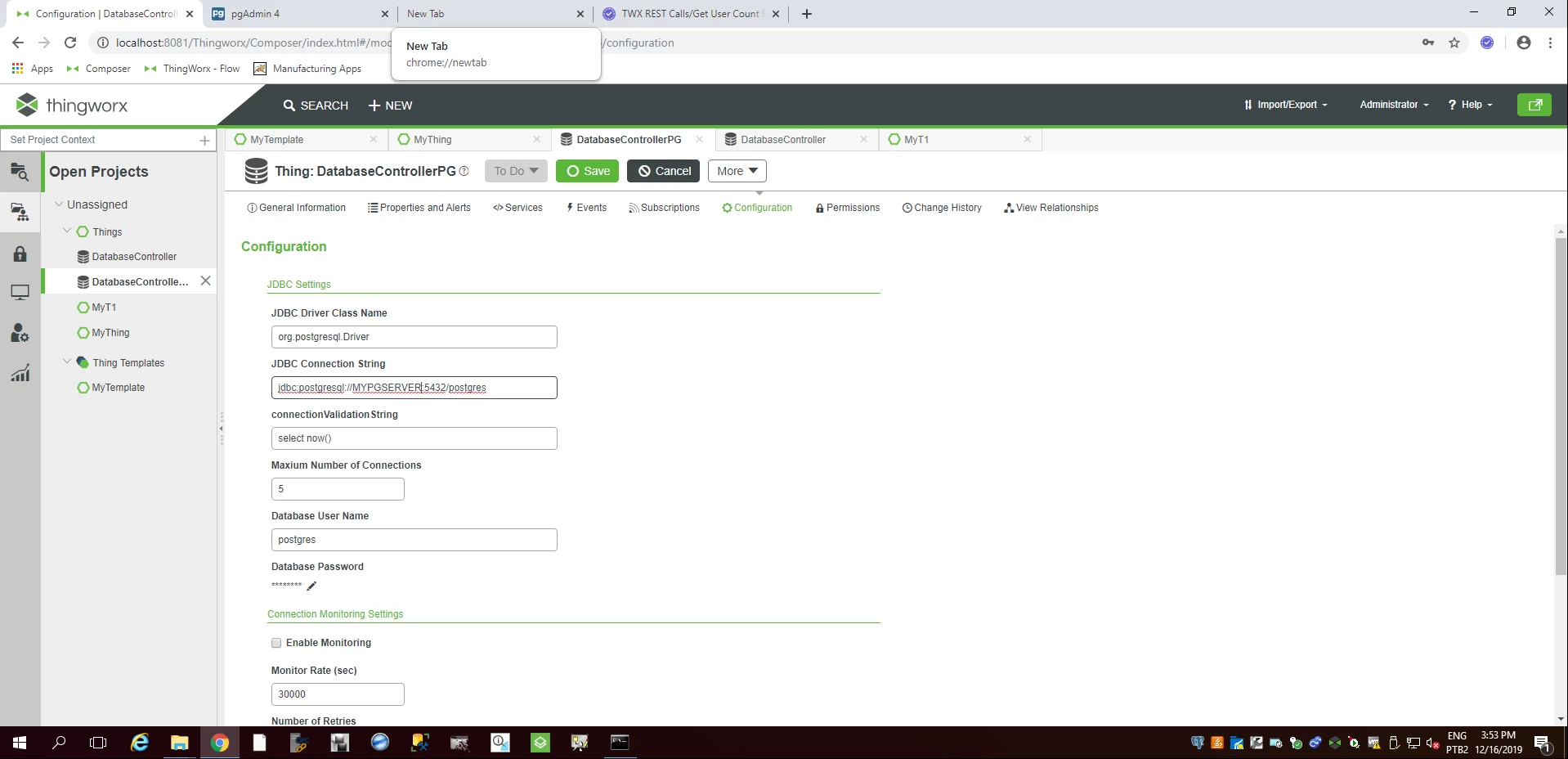Collapse the Thing Templates tree node
Image resolution: width=1568 pixels, height=759 pixels.
click(x=68, y=362)
